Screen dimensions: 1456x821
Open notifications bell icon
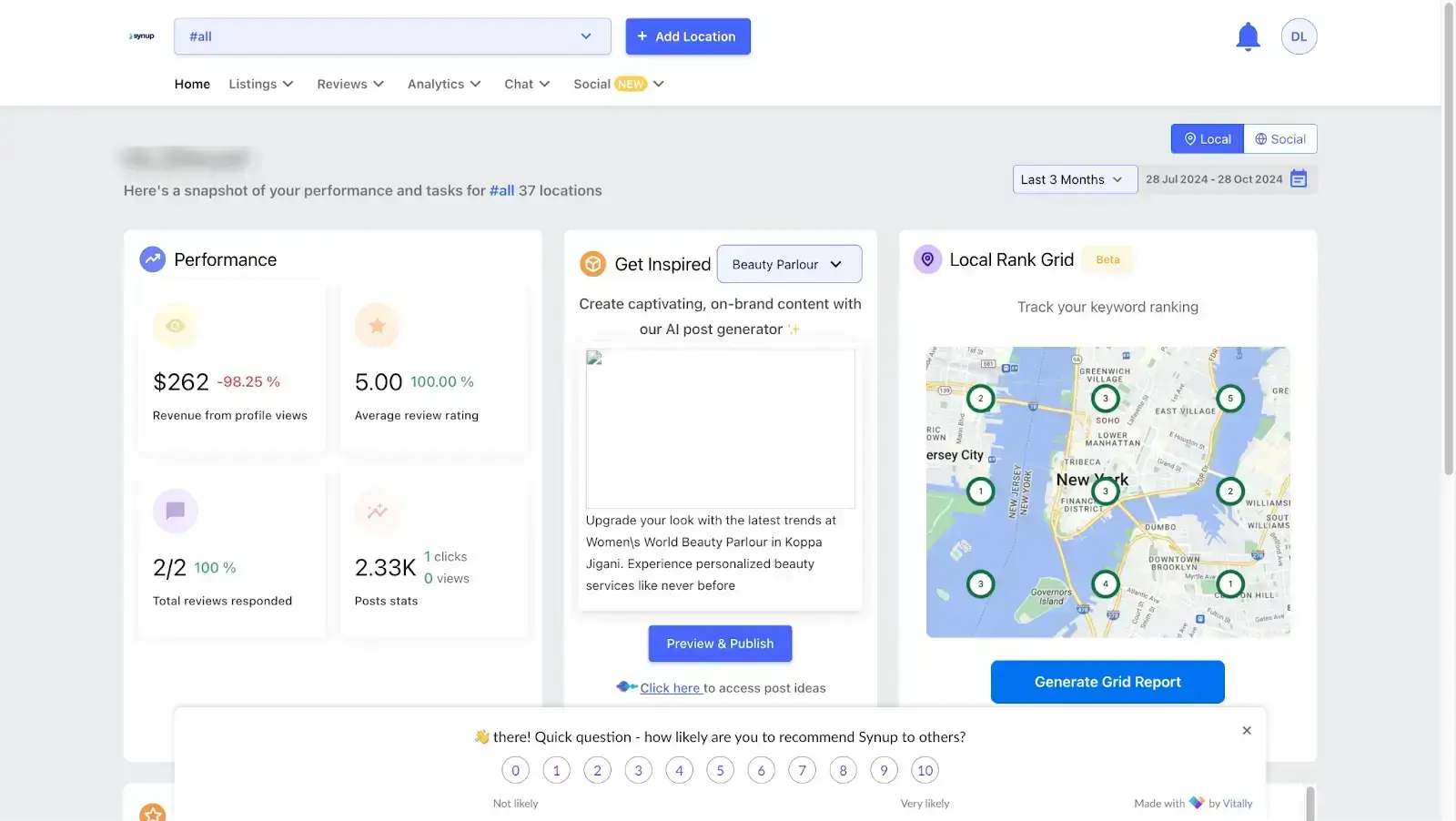click(1248, 36)
